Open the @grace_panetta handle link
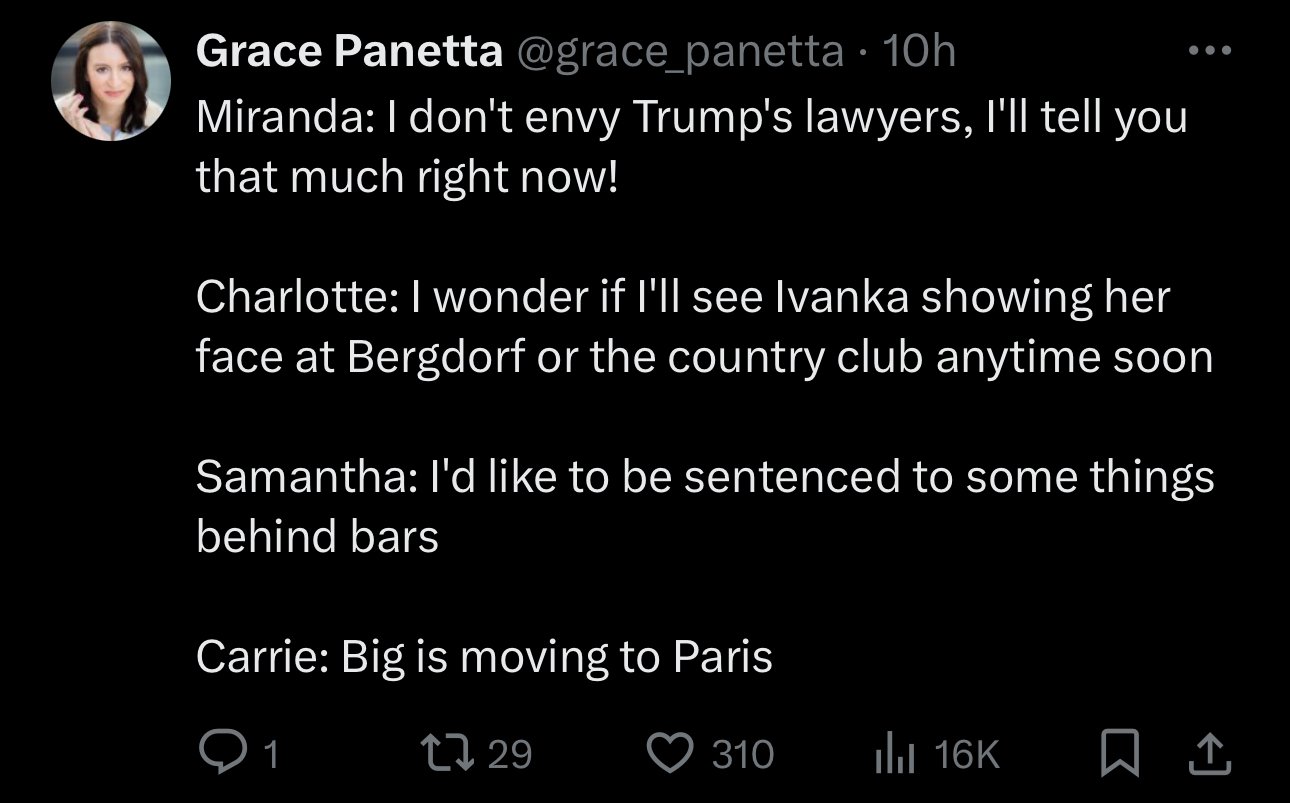Screen dimensions: 1290x803 coord(678,51)
